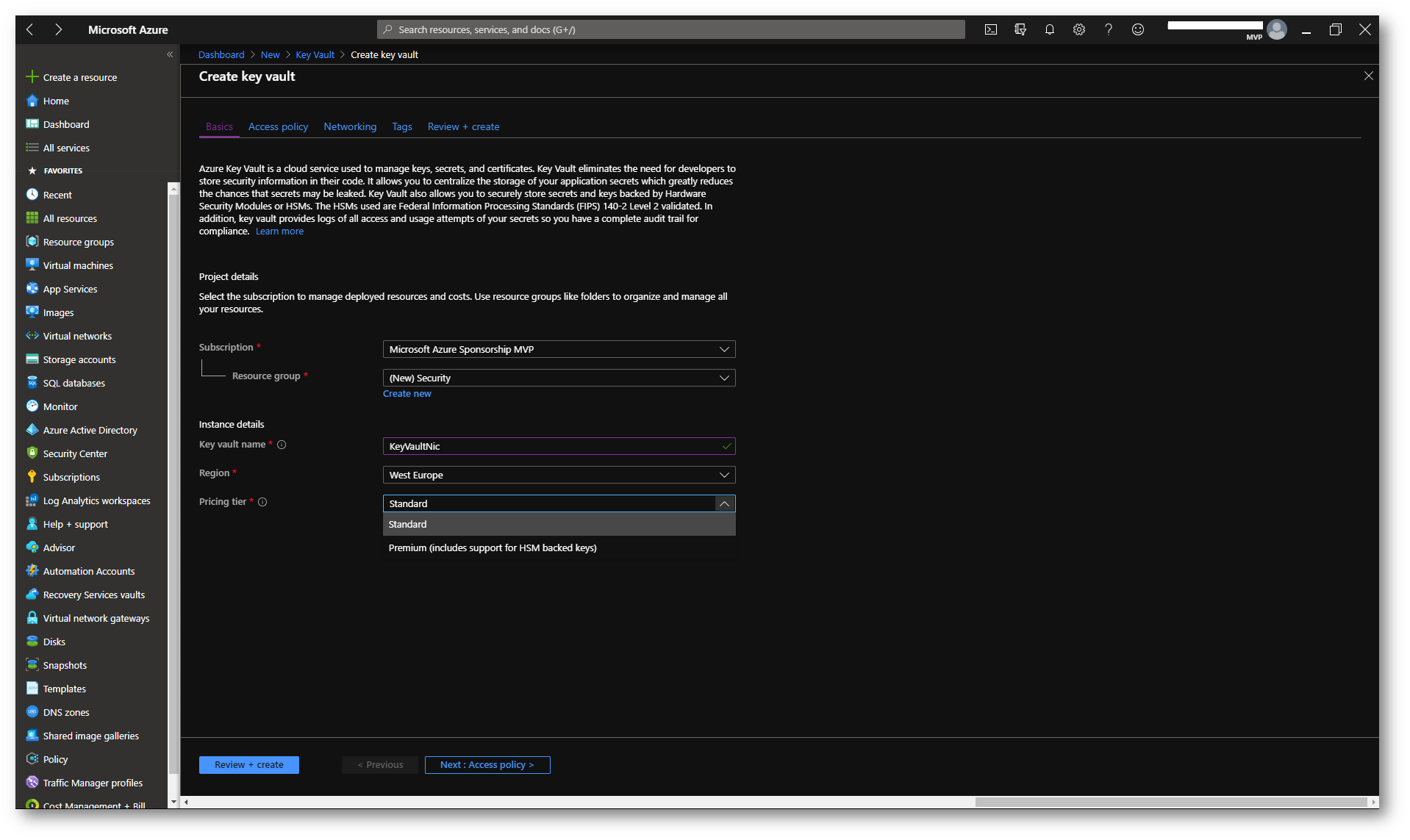Click the Subscriptions key icon
1410x840 pixels.
pos(32,477)
